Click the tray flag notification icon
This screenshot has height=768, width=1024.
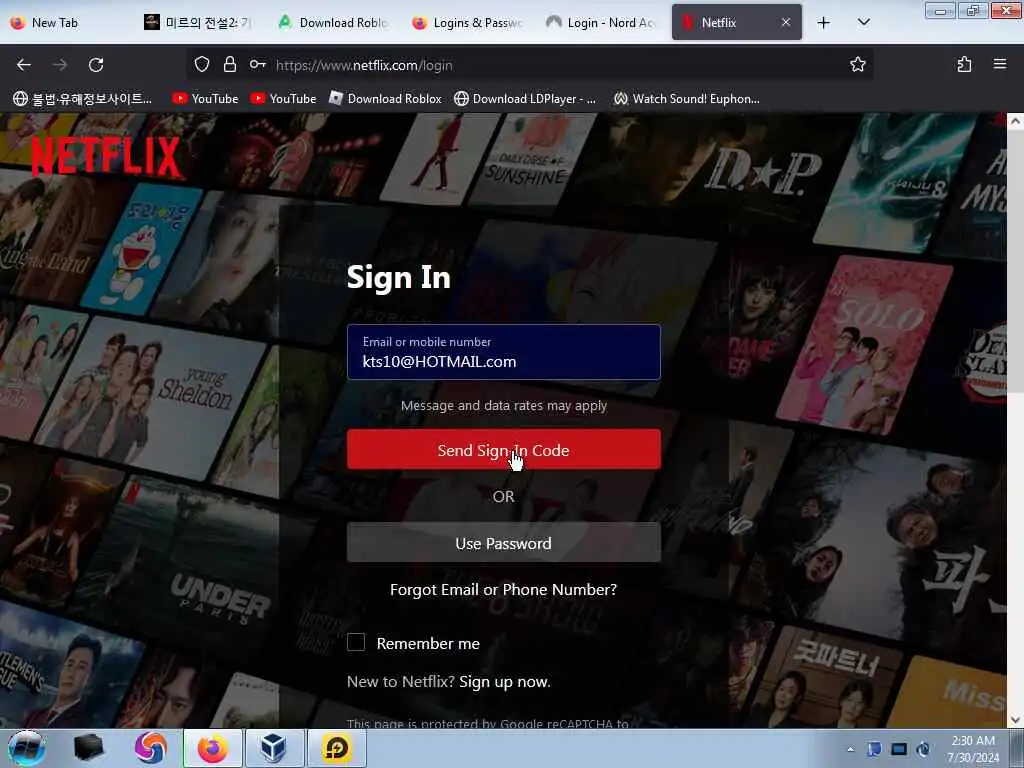[x=874, y=749]
